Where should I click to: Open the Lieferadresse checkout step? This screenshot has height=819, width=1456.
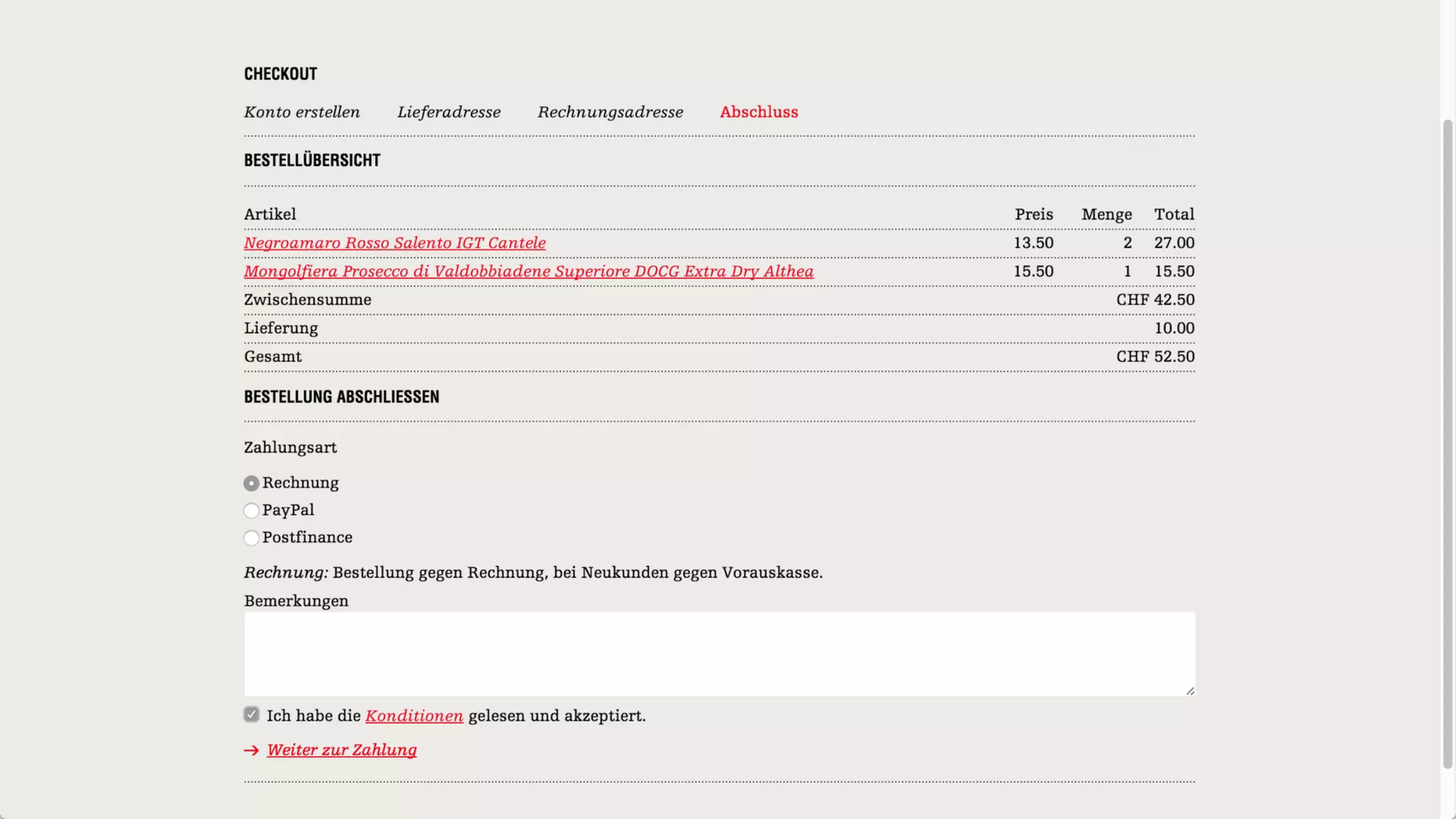[x=449, y=112]
